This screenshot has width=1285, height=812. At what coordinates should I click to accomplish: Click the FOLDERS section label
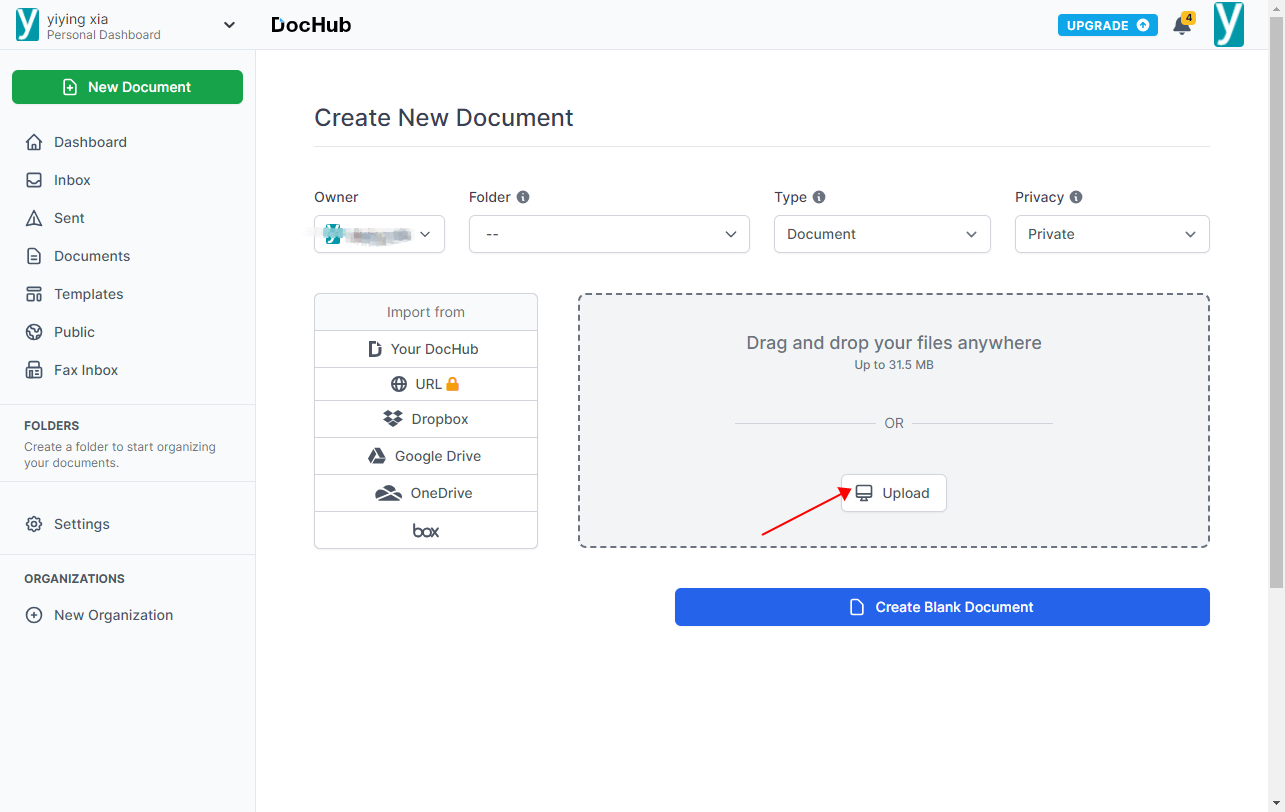click(x=52, y=426)
